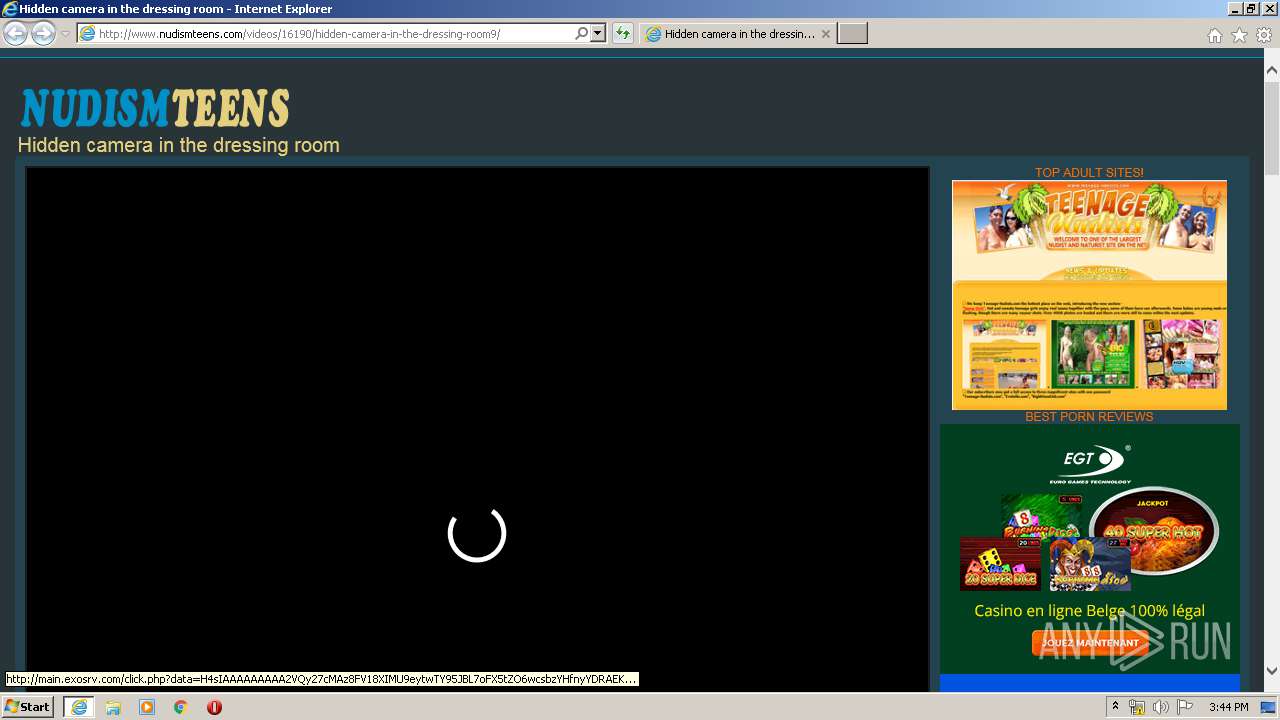The image size is (1280, 720).
Task: Click the vertical scrollbar thumb
Action: tap(1272, 127)
